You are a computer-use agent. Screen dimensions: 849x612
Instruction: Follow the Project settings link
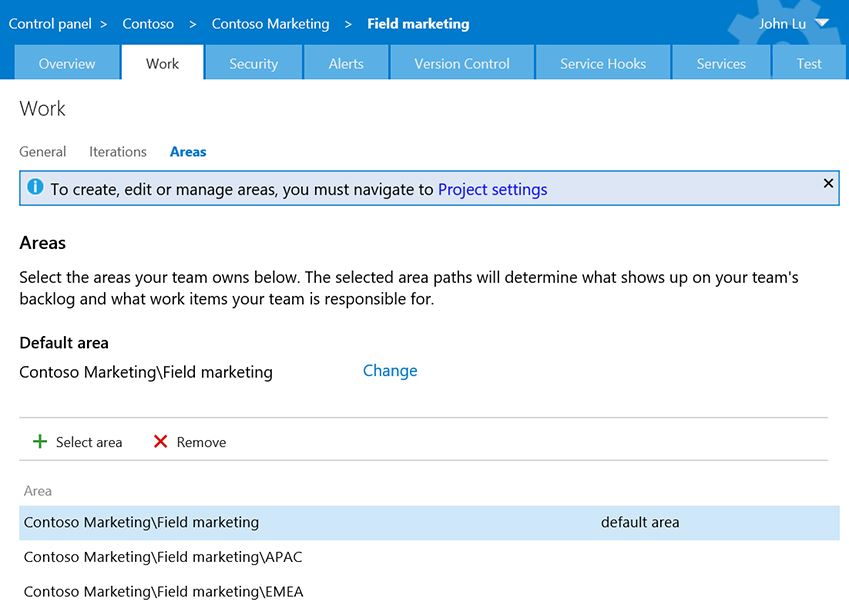click(x=492, y=190)
